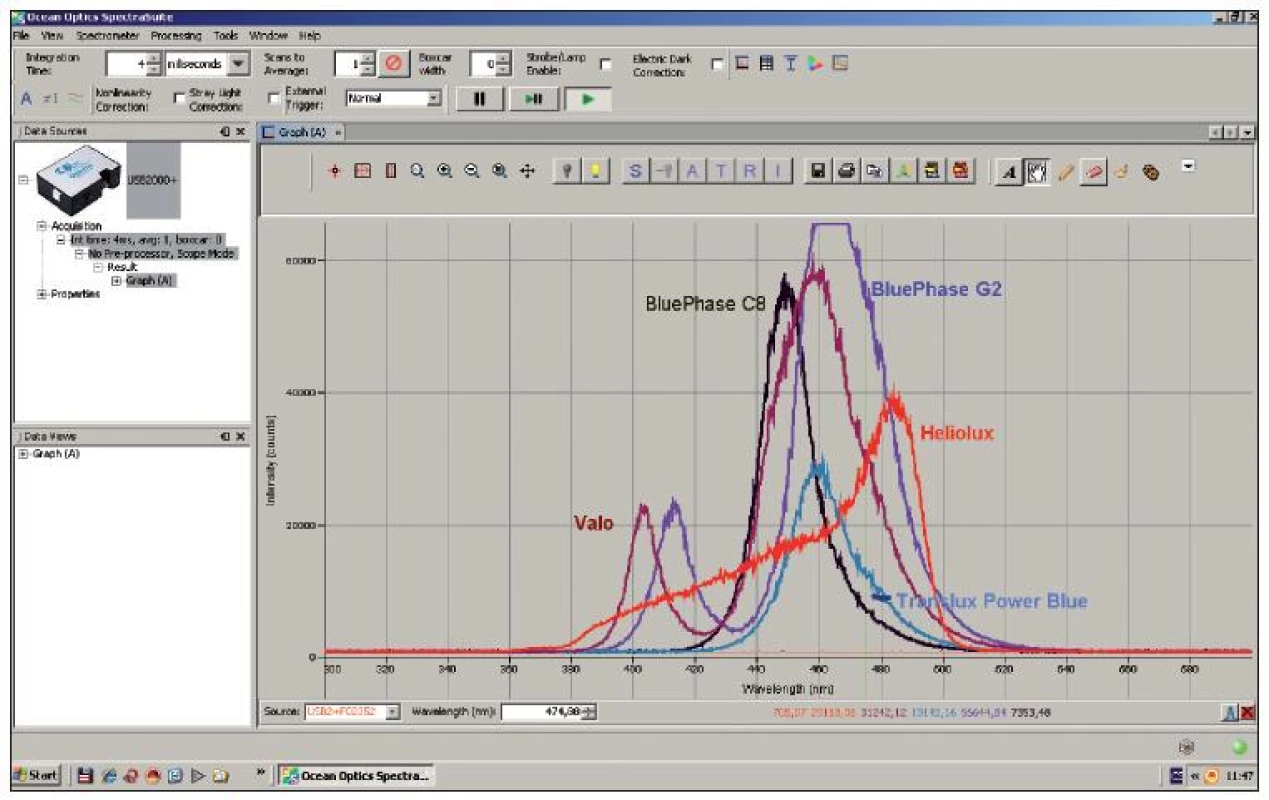The image size is (1269, 800).
Task: Store reference spectrum with yellow bulb icon
Action: pyautogui.click(x=596, y=172)
